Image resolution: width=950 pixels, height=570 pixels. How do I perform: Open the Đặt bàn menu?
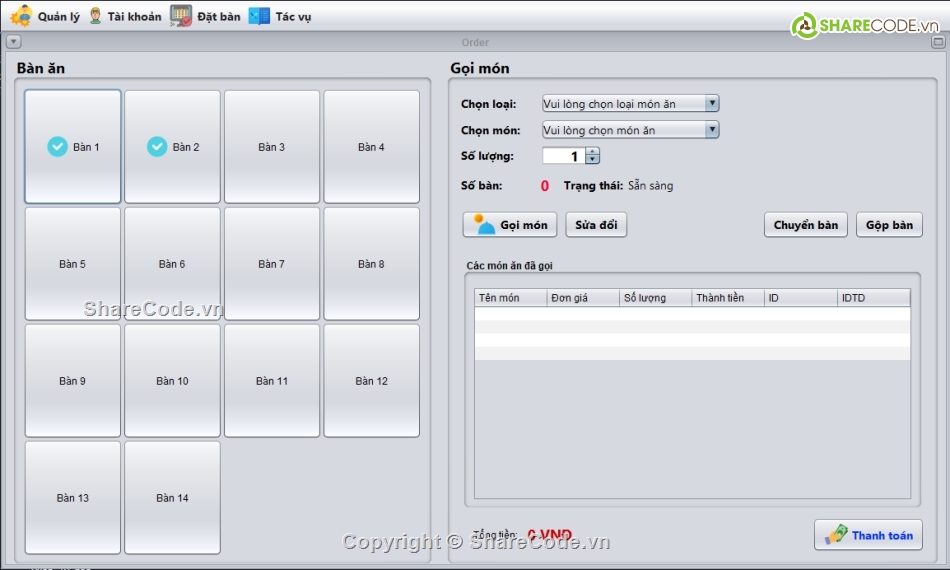[218, 16]
